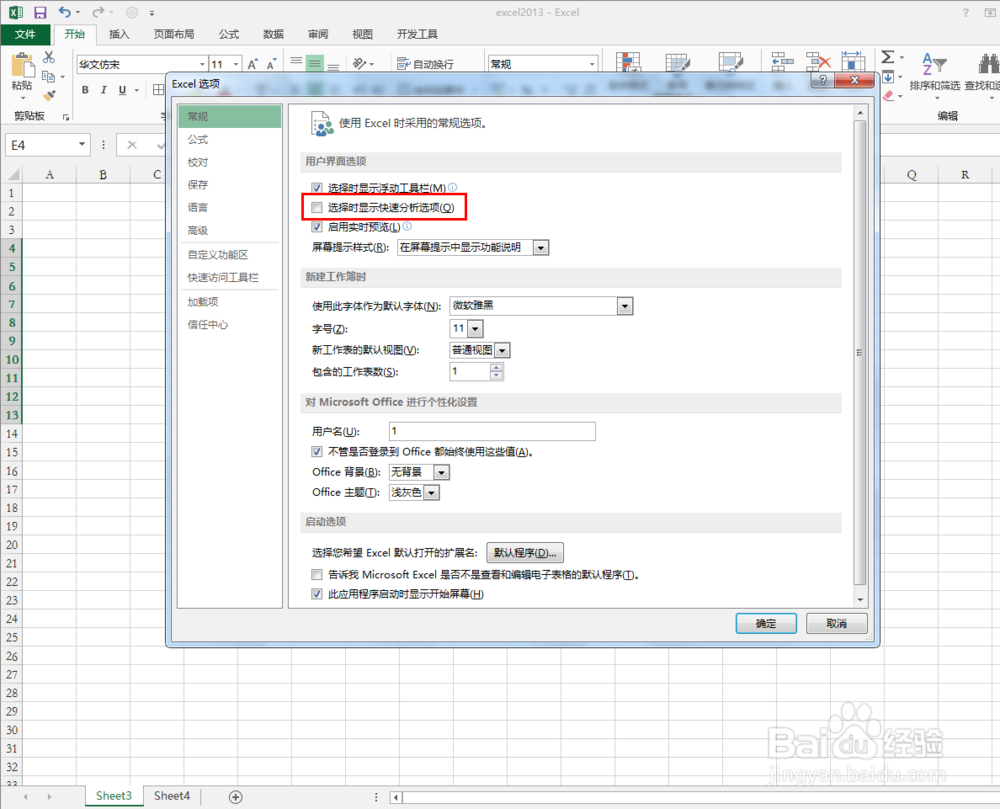This screenshot has height=809, width=1000.
Task: Click the eraser Clear icon
Action: click(x=888, y=96)
